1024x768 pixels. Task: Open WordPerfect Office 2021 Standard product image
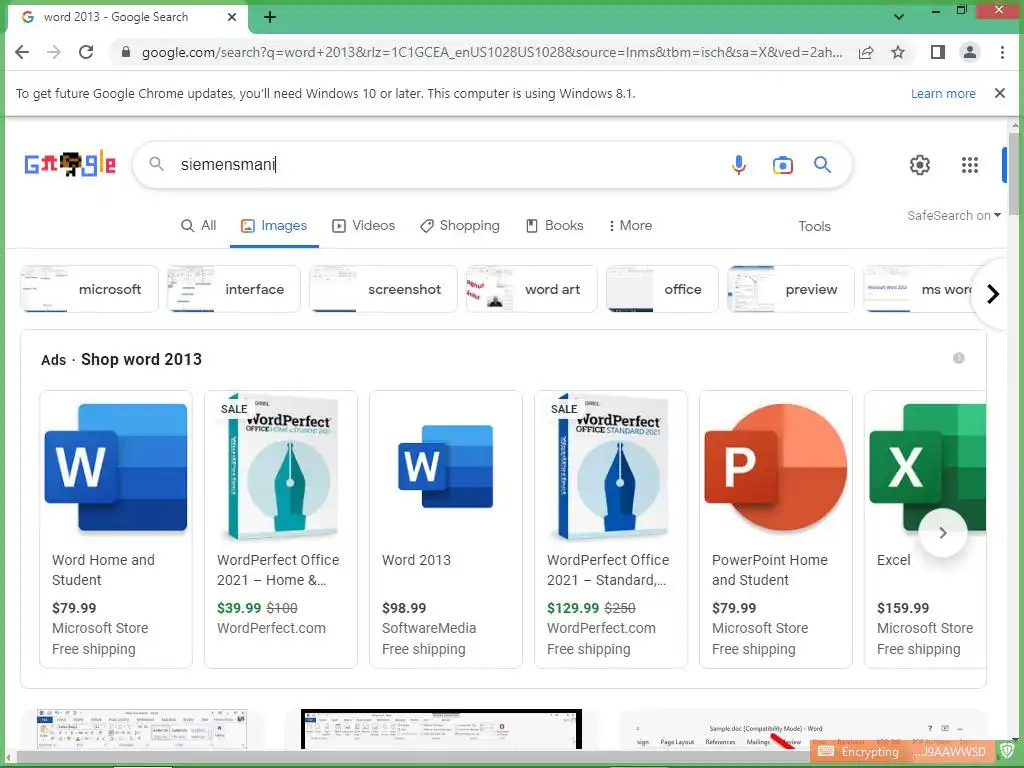click(x=611, y=466)
